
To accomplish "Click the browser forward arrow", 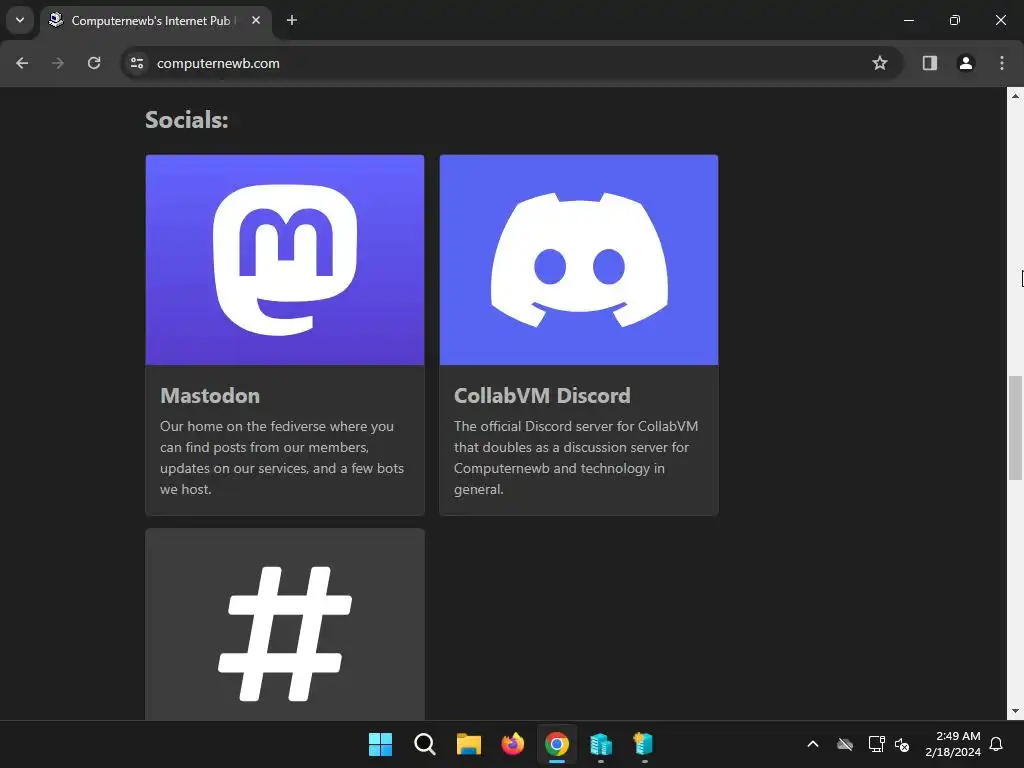I will pyautogui.click(x=58, y=63).
